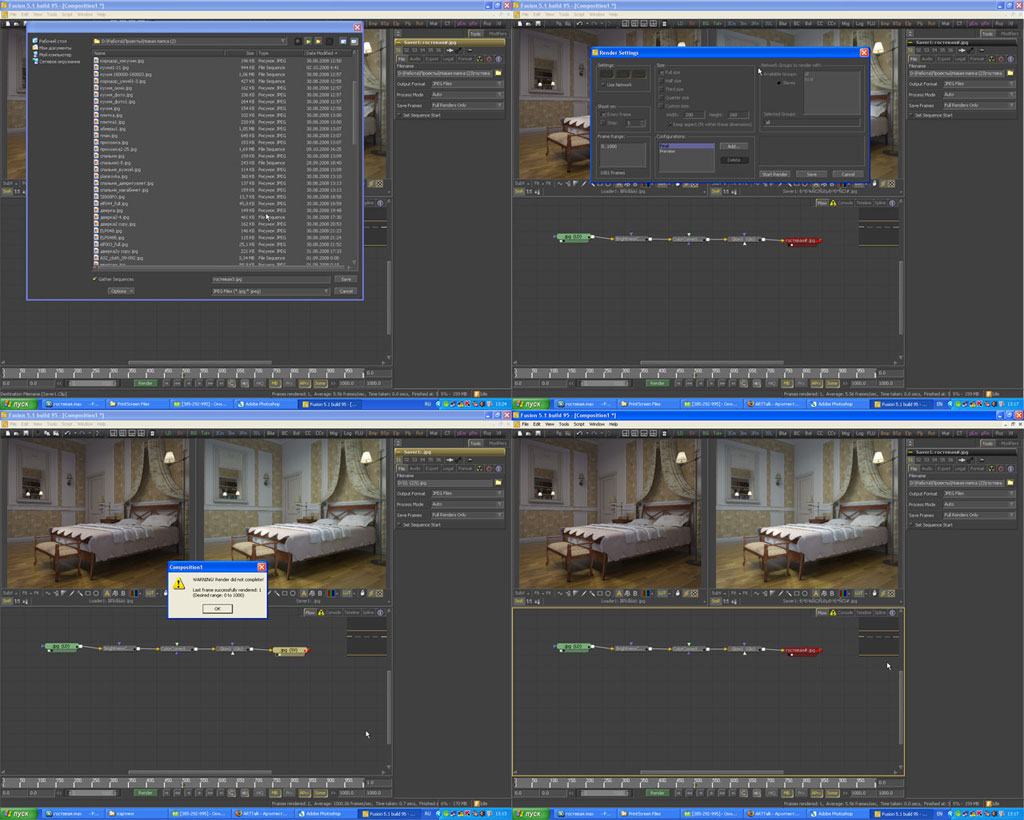Check the Half size option
Image resolution: width=1024 pixels, height=820 pixels.
[x=661, y=81]
